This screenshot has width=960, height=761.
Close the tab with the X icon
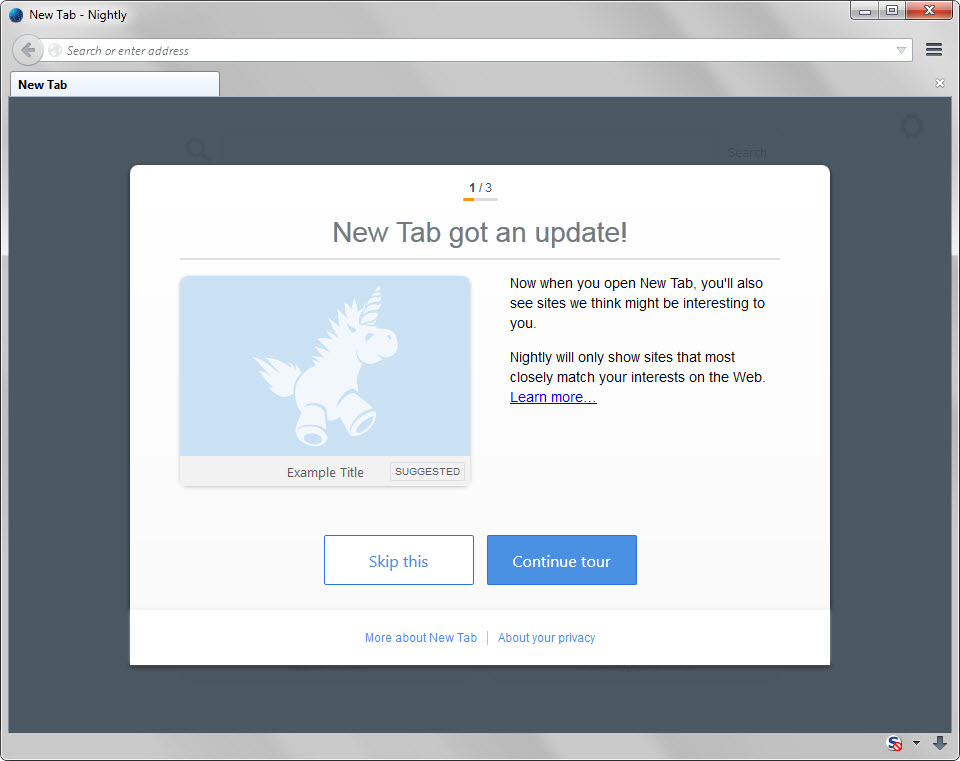(940, 83)
